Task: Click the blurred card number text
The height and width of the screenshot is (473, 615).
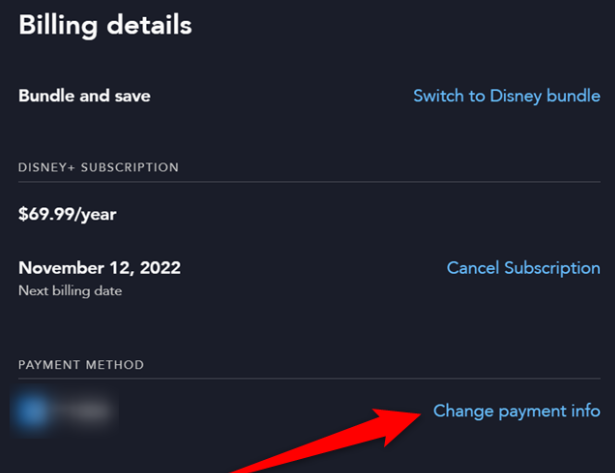Action: point(84,411)
